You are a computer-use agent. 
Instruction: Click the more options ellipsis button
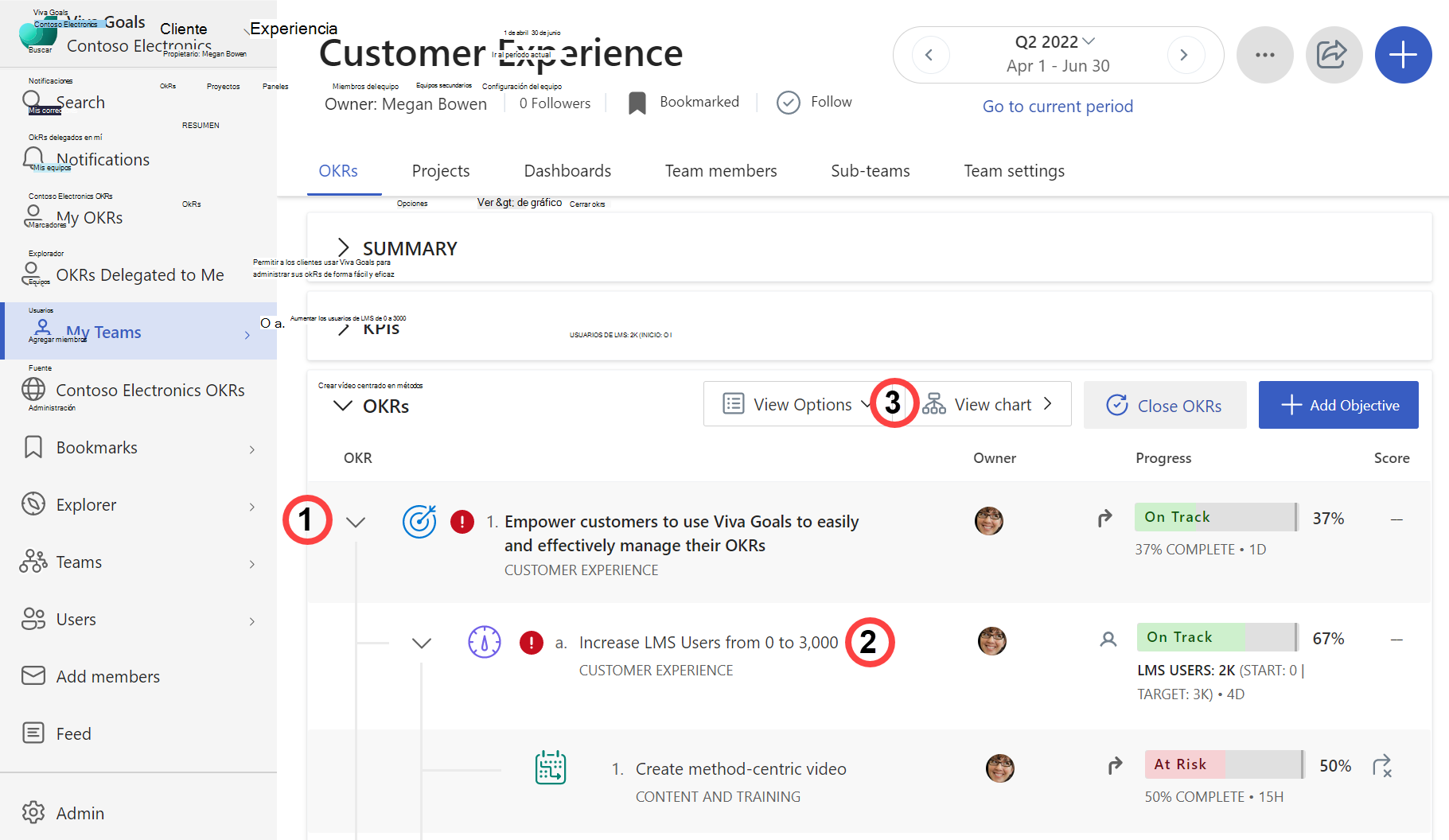click(1264, 55)
